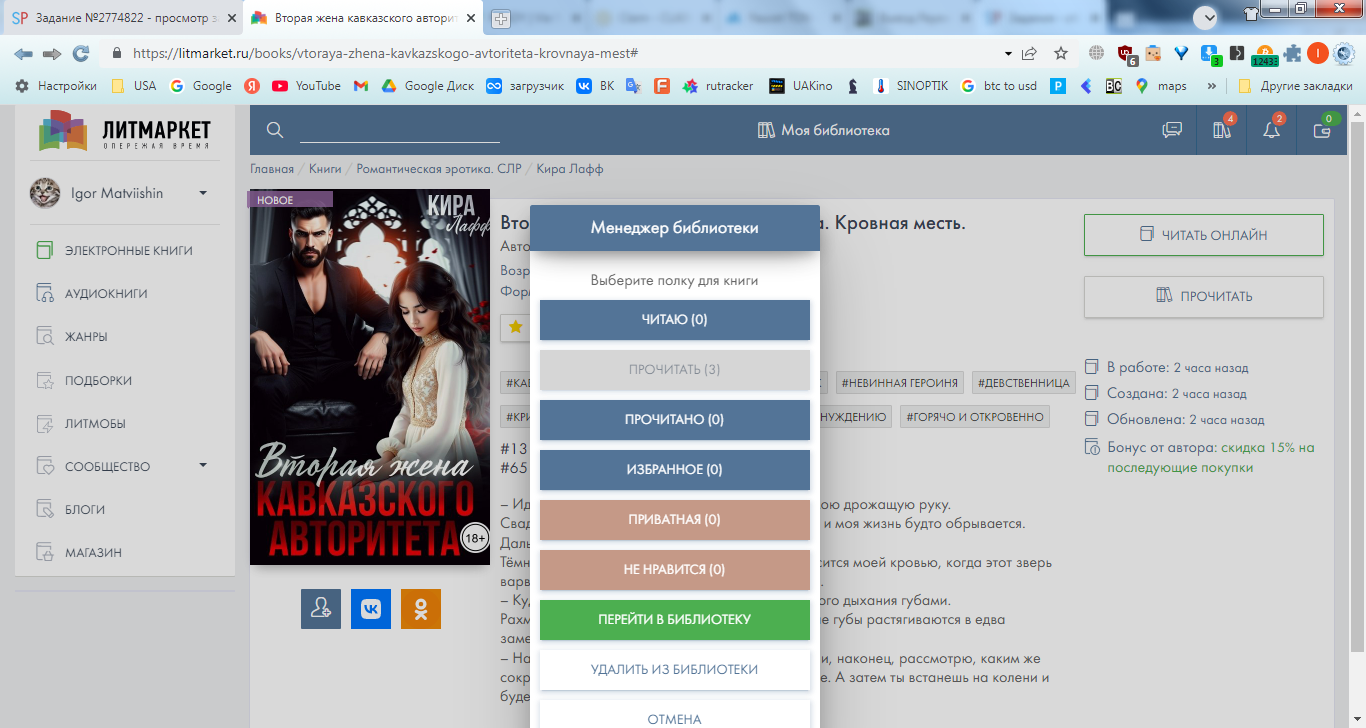This screenshot has height=728, width=1366.
Task: Open the messages chat icon in header
Action: tap(1172, 130)
